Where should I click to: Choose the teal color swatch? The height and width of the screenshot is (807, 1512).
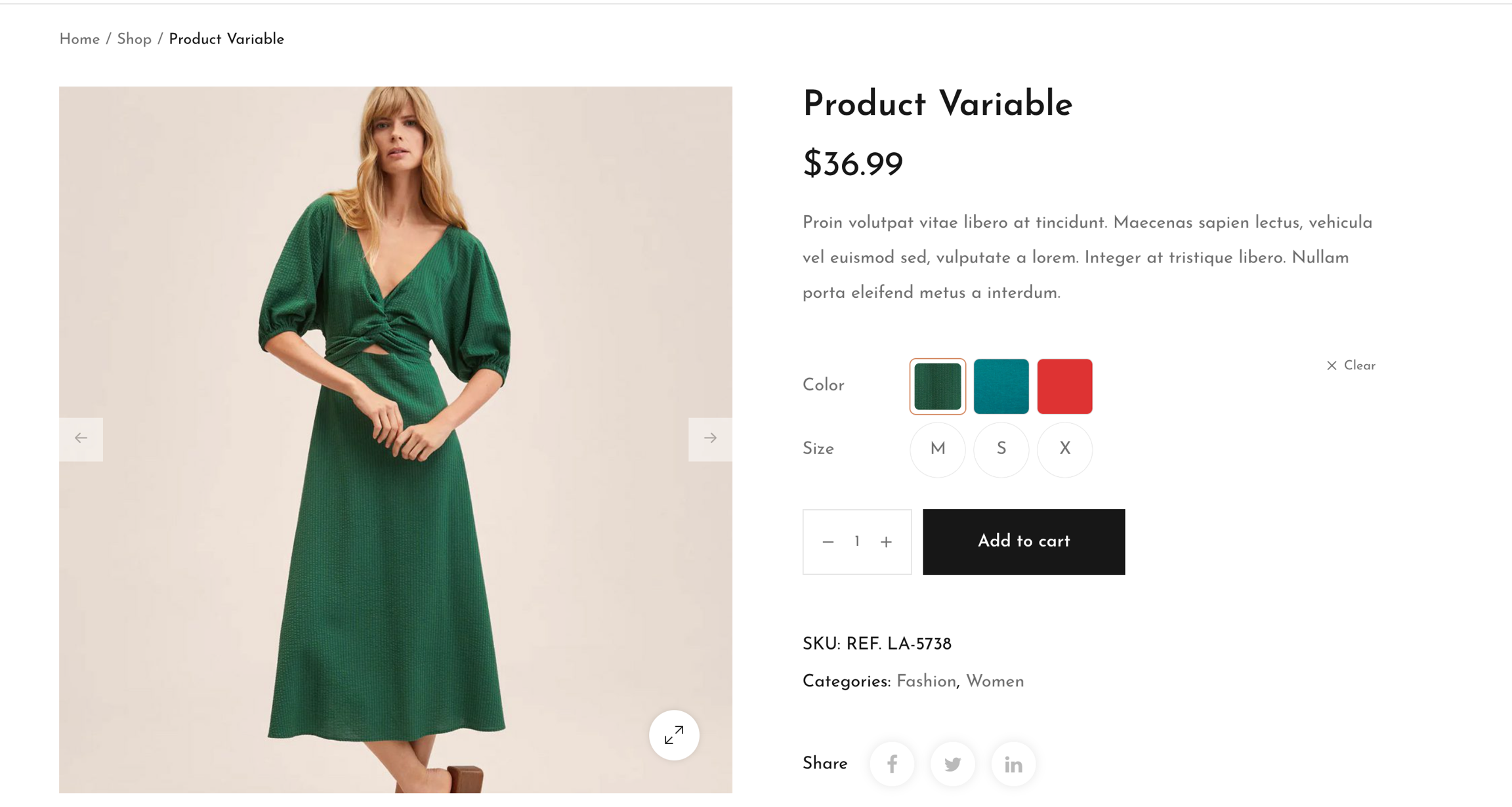click(x=1001, y=386)
